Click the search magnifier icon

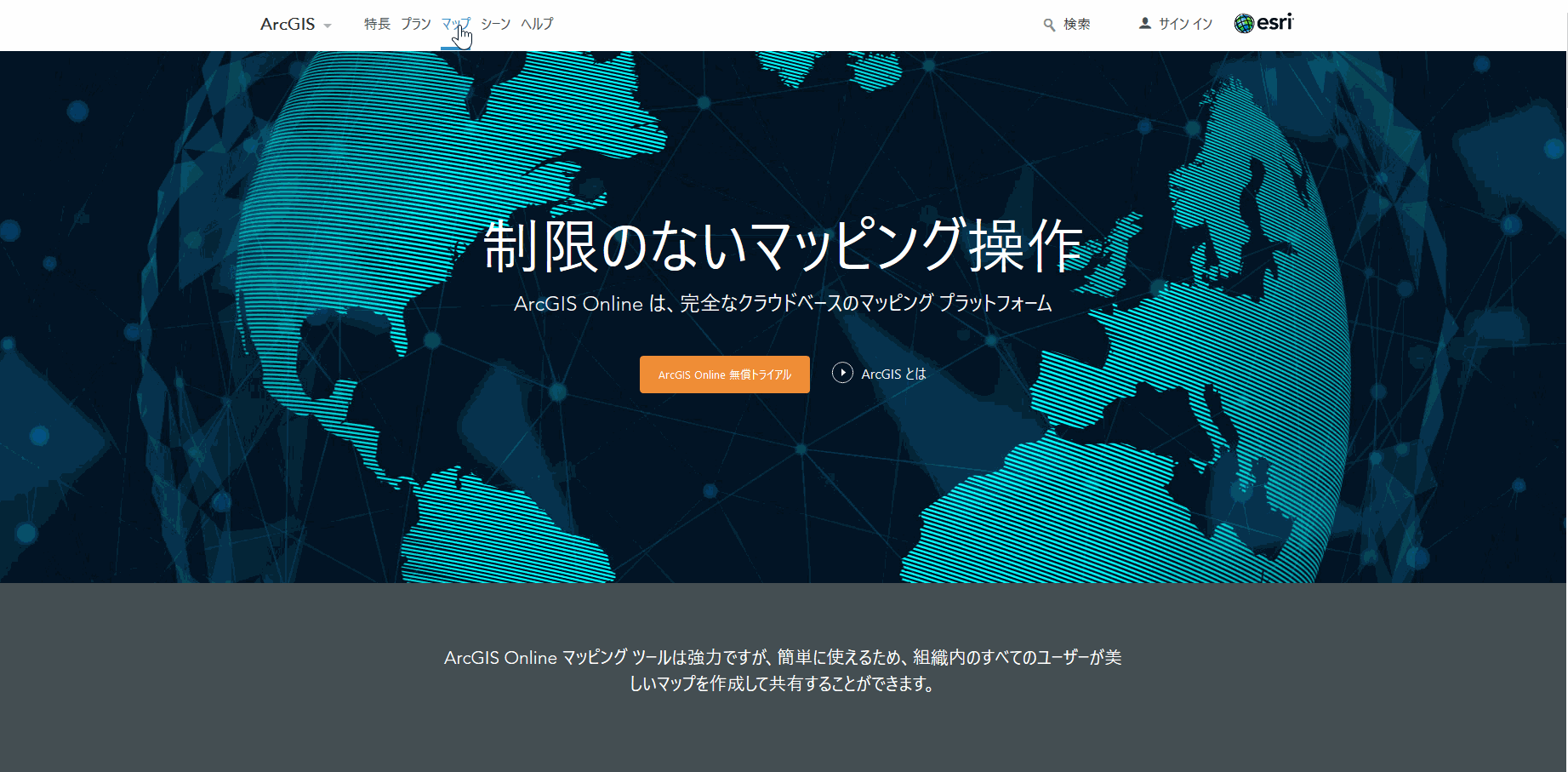pyautogui.click(x=1049, y=25)
